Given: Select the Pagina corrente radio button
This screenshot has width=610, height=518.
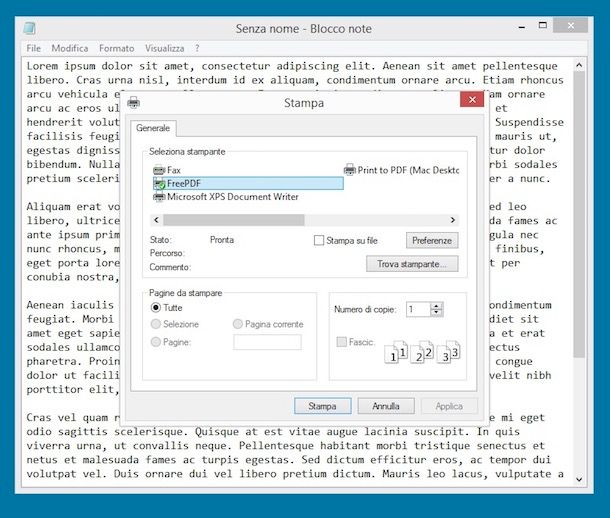Looking at the screenshot, I should [x=238, y=324].
